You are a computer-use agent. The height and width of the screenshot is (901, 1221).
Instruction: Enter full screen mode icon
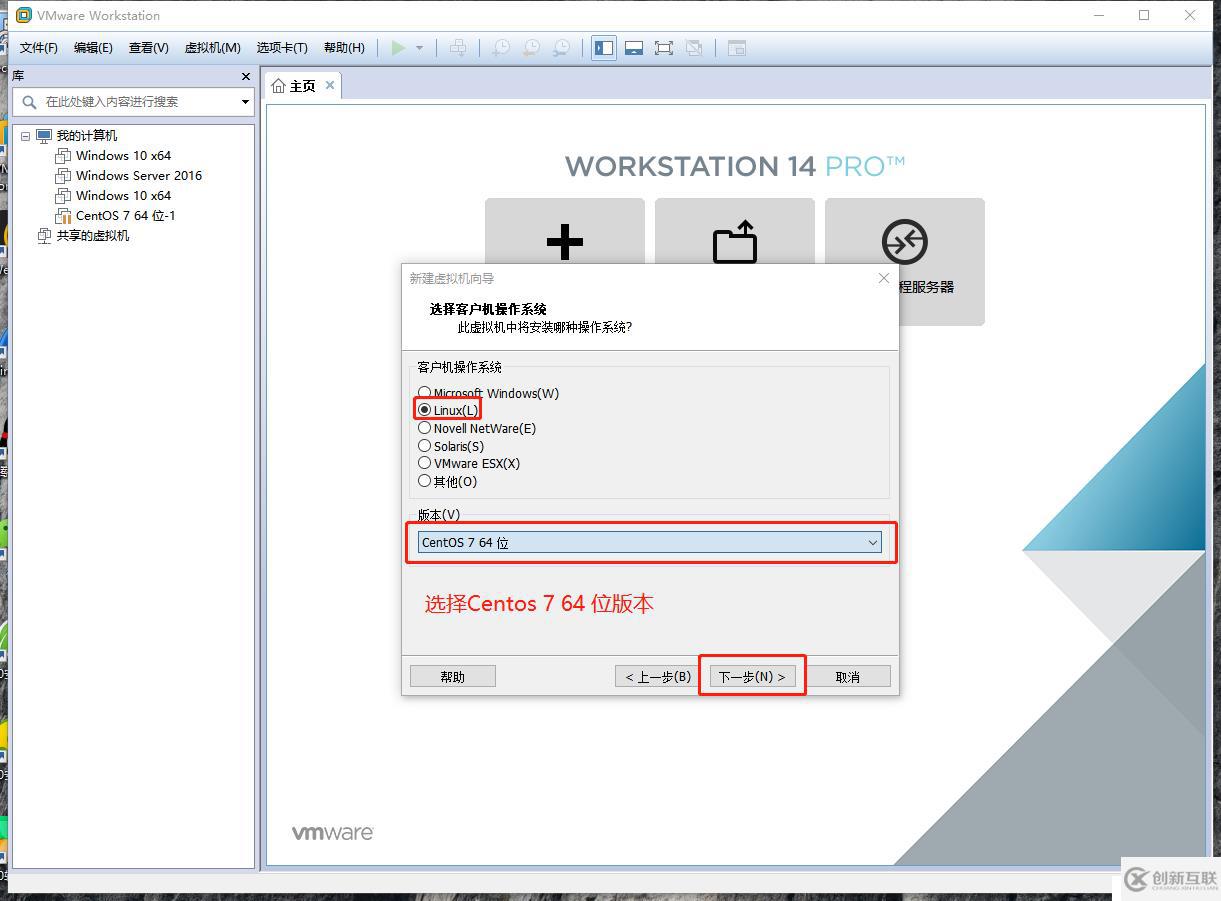[664, 48]
